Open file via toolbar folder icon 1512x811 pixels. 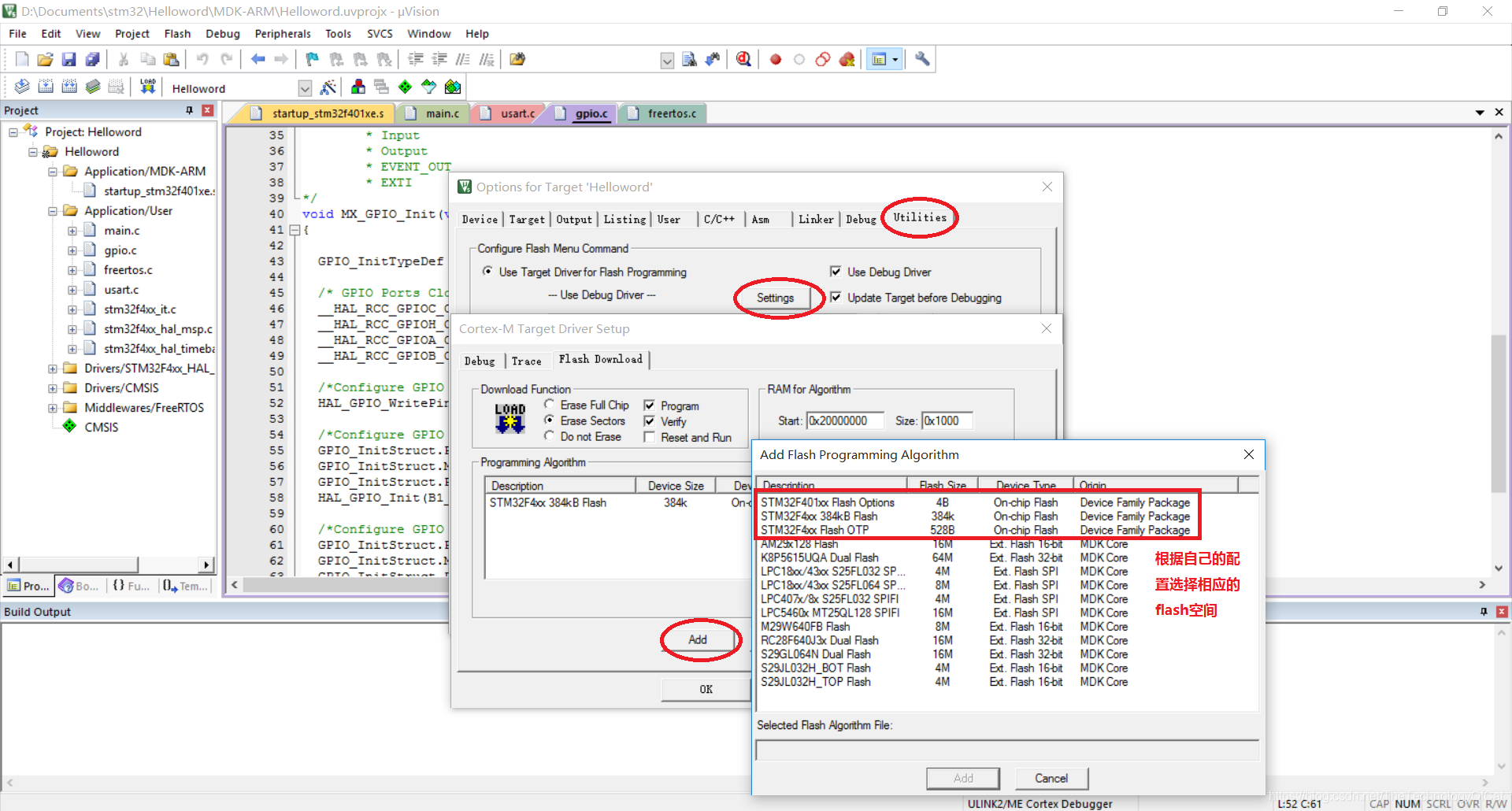(x=46, y=59)
